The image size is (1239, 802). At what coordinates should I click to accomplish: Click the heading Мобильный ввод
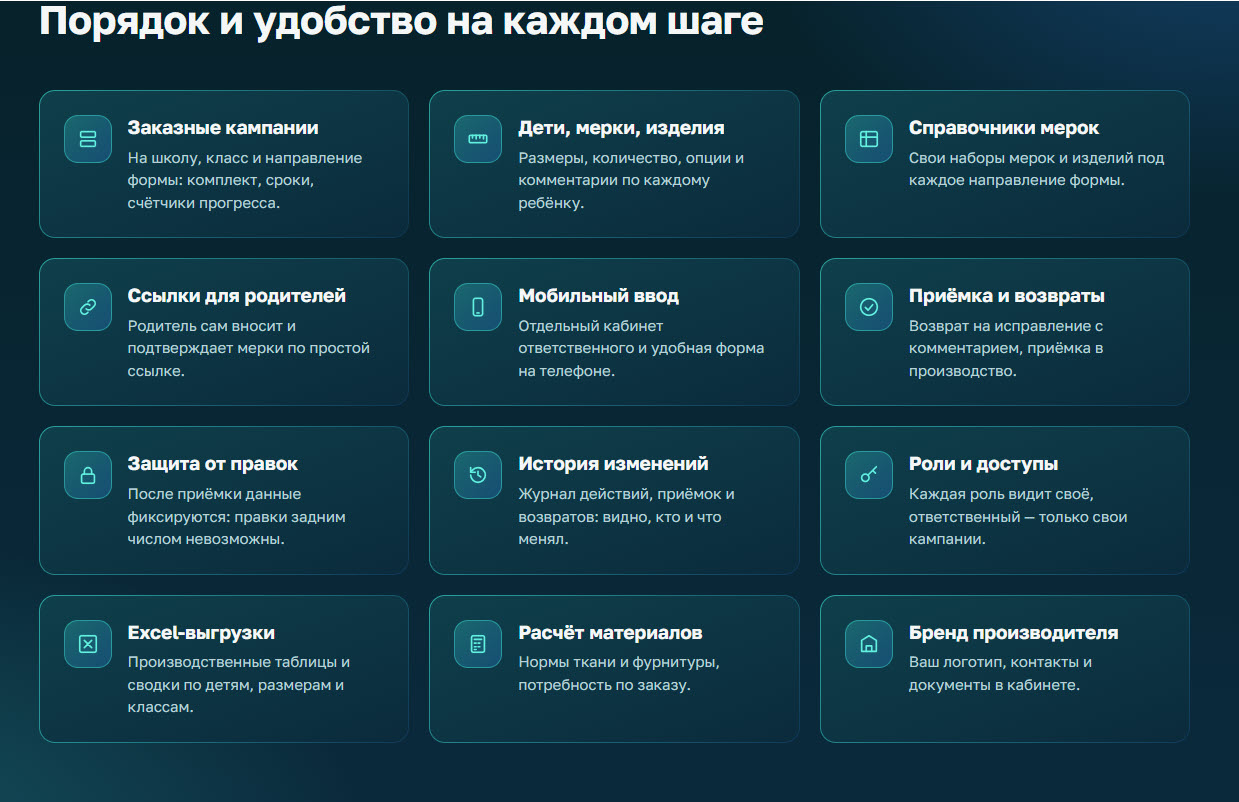598,296
